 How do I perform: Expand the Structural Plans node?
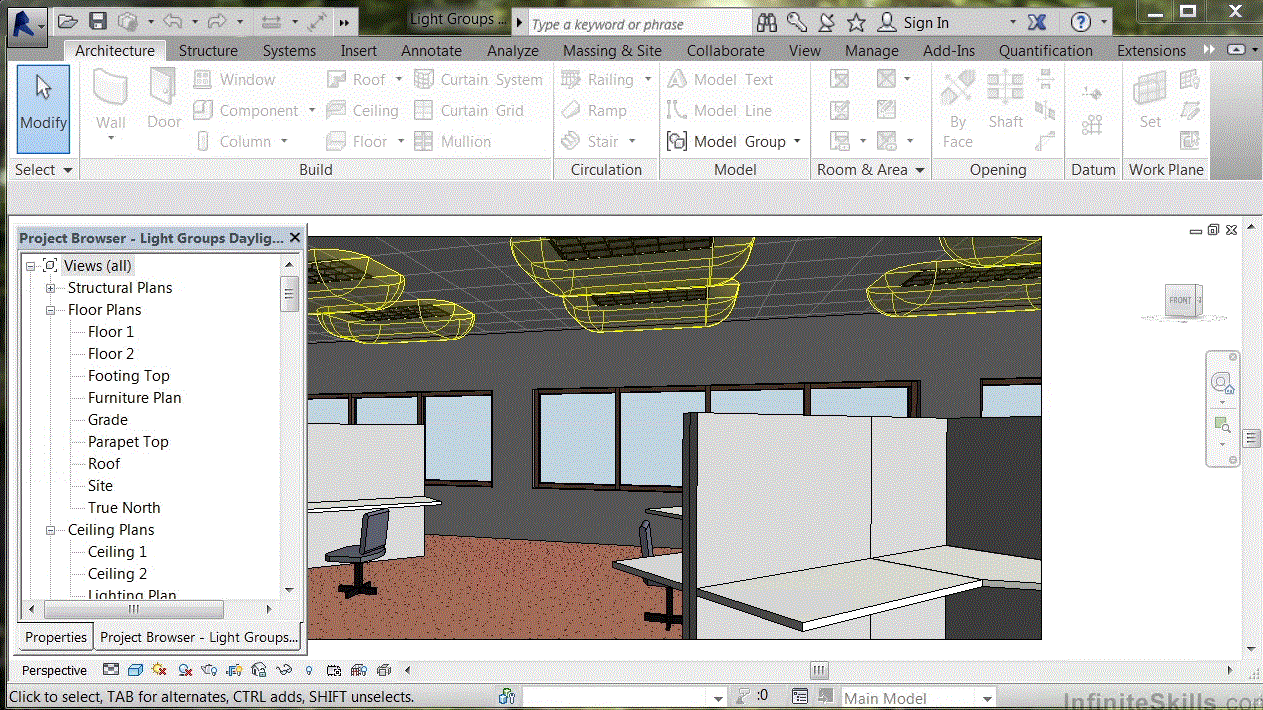(x=50, y=288)
